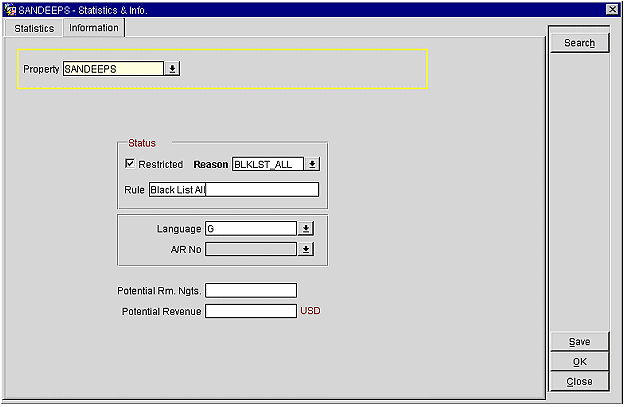Click the Close button
This screenshot has height=407, width=626.
tap(579, 381)
